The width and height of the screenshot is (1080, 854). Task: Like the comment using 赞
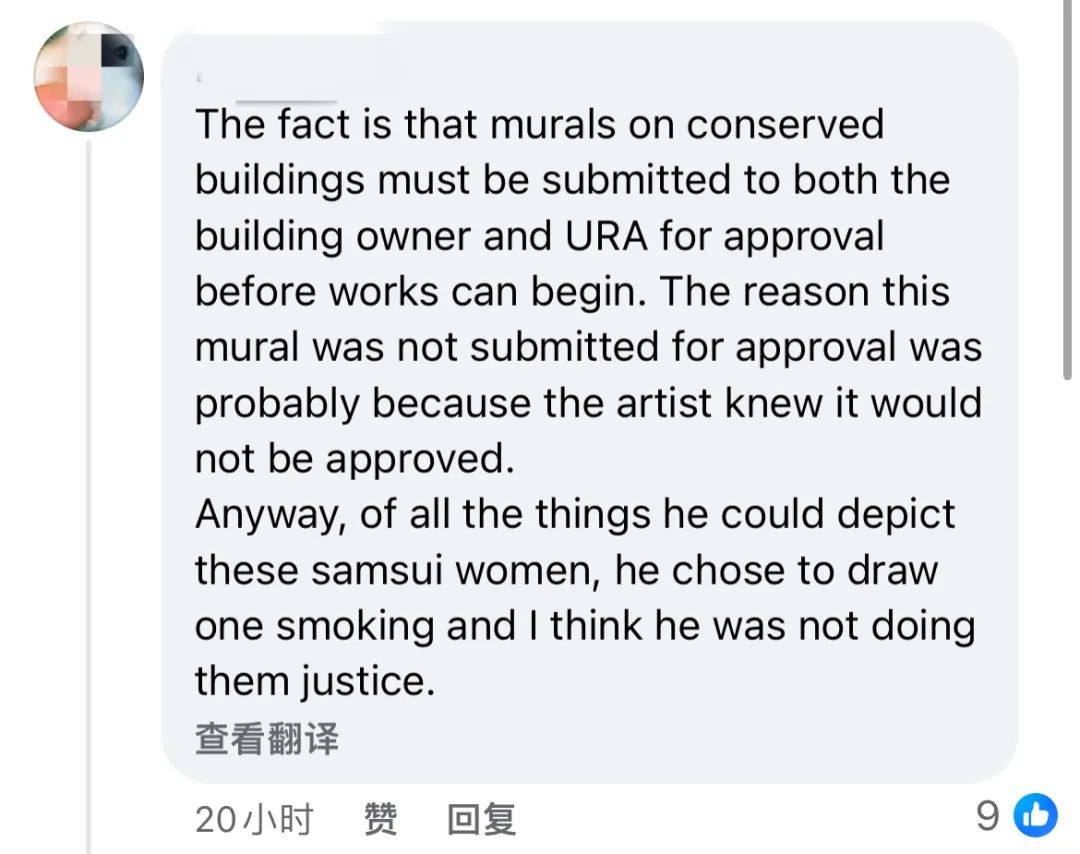pos(380,819)
